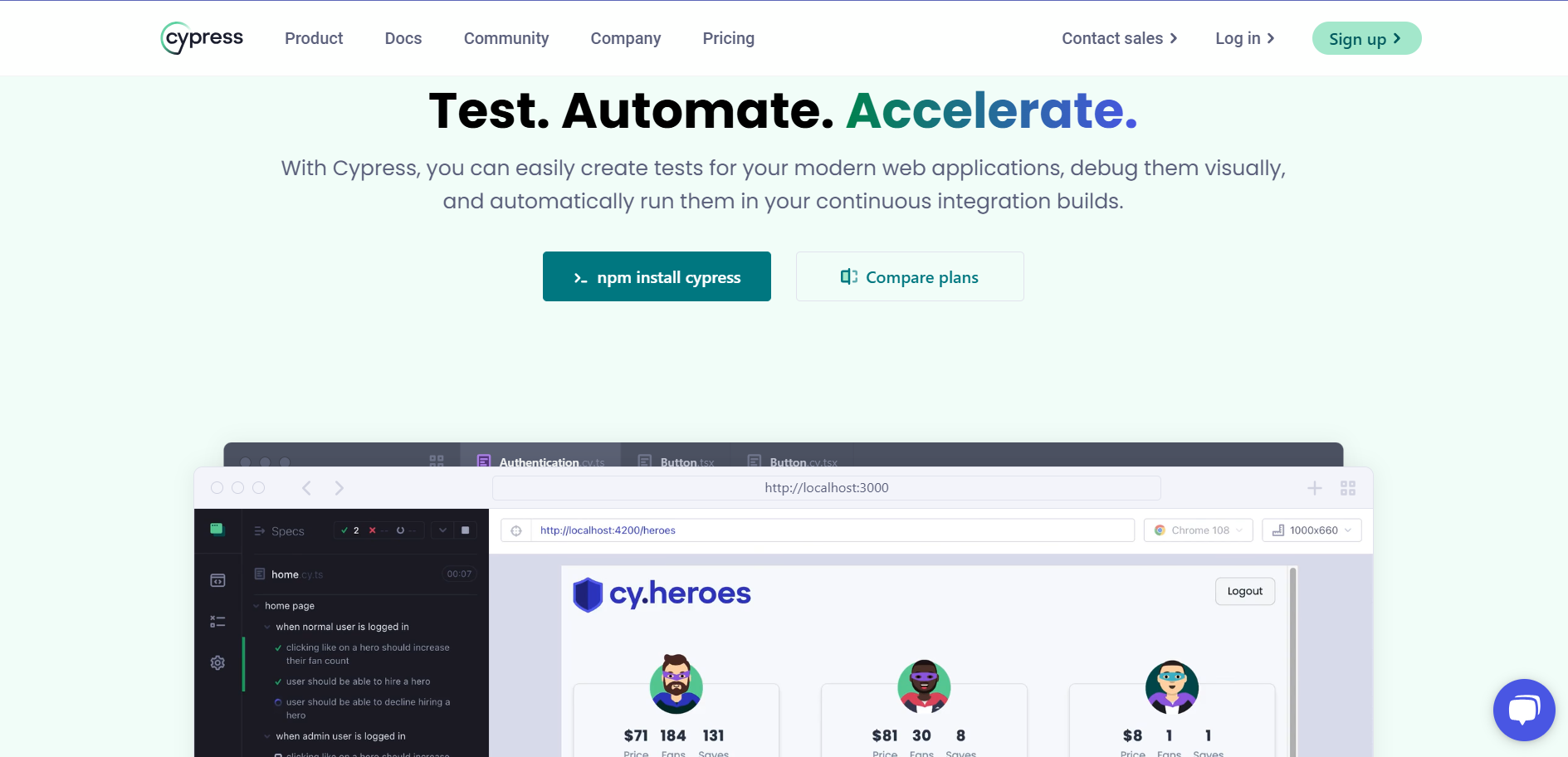Screen dimensions: 1568x757
Task: Click the $81 price value
Action: [x=885, y=735]
